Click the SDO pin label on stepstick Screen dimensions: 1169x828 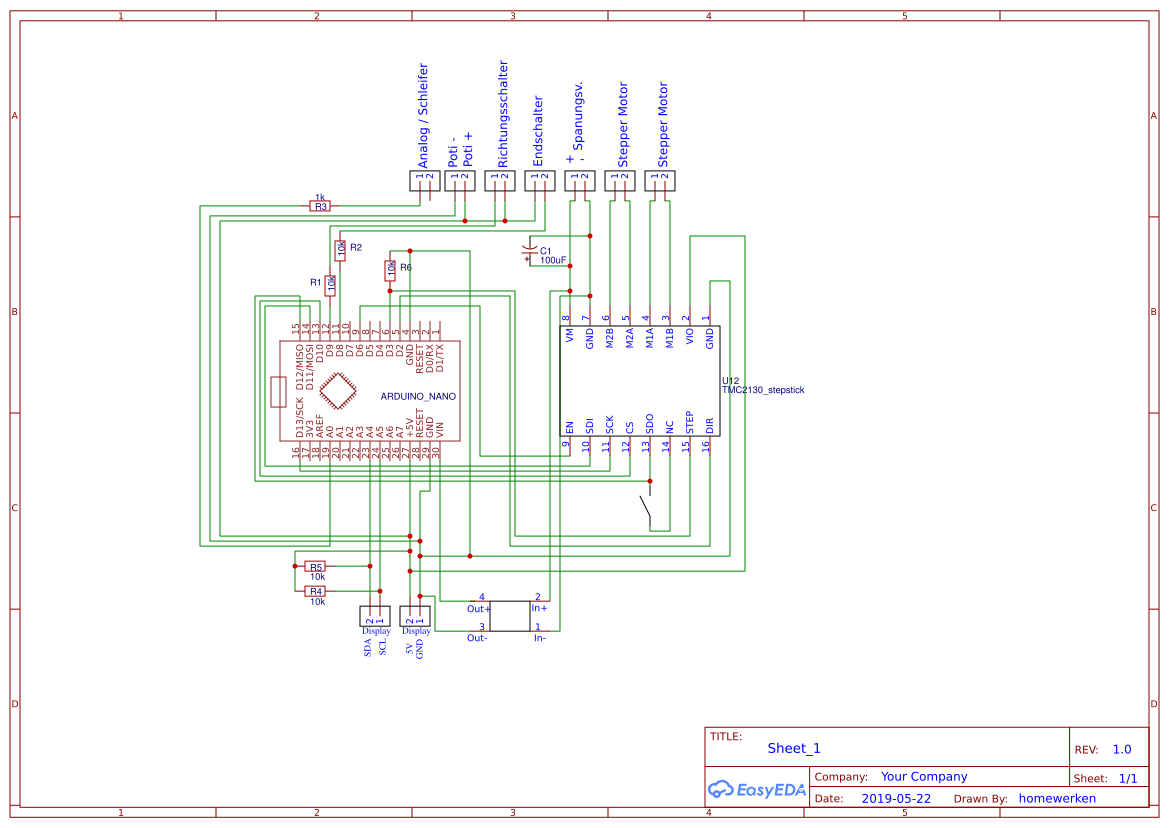click(649, 424)
